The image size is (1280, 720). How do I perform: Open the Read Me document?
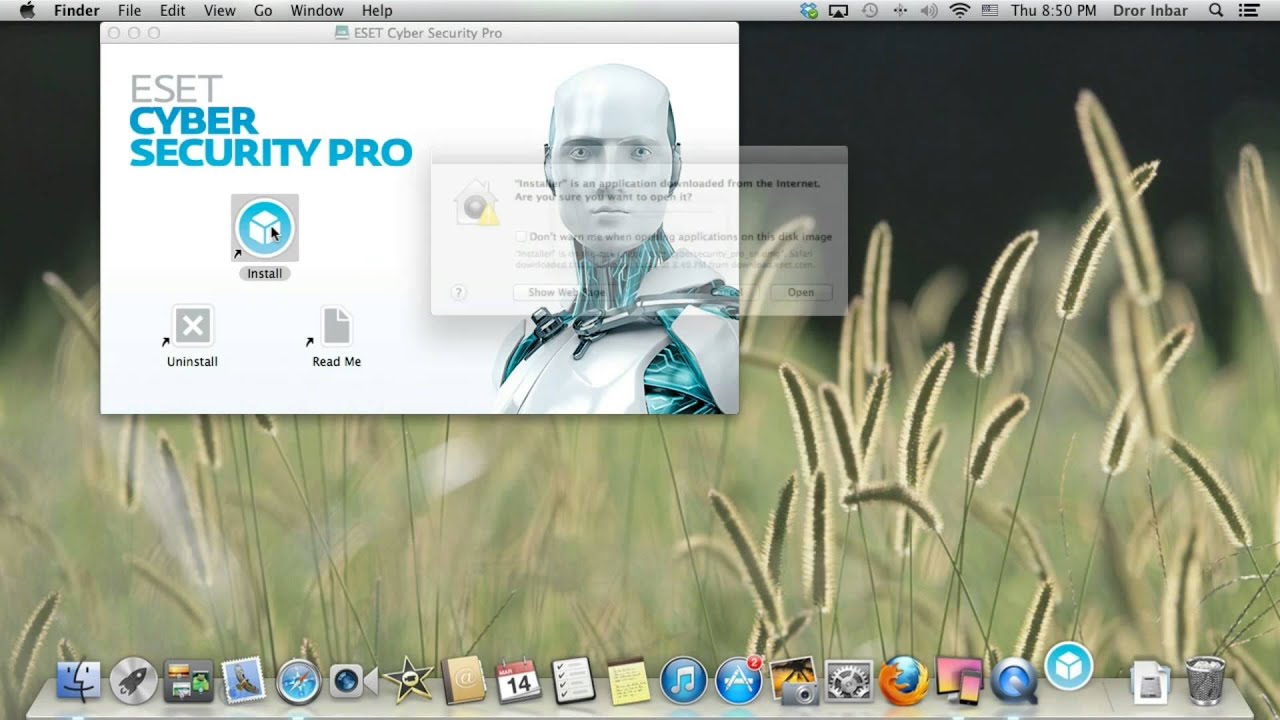pos(337,326)
